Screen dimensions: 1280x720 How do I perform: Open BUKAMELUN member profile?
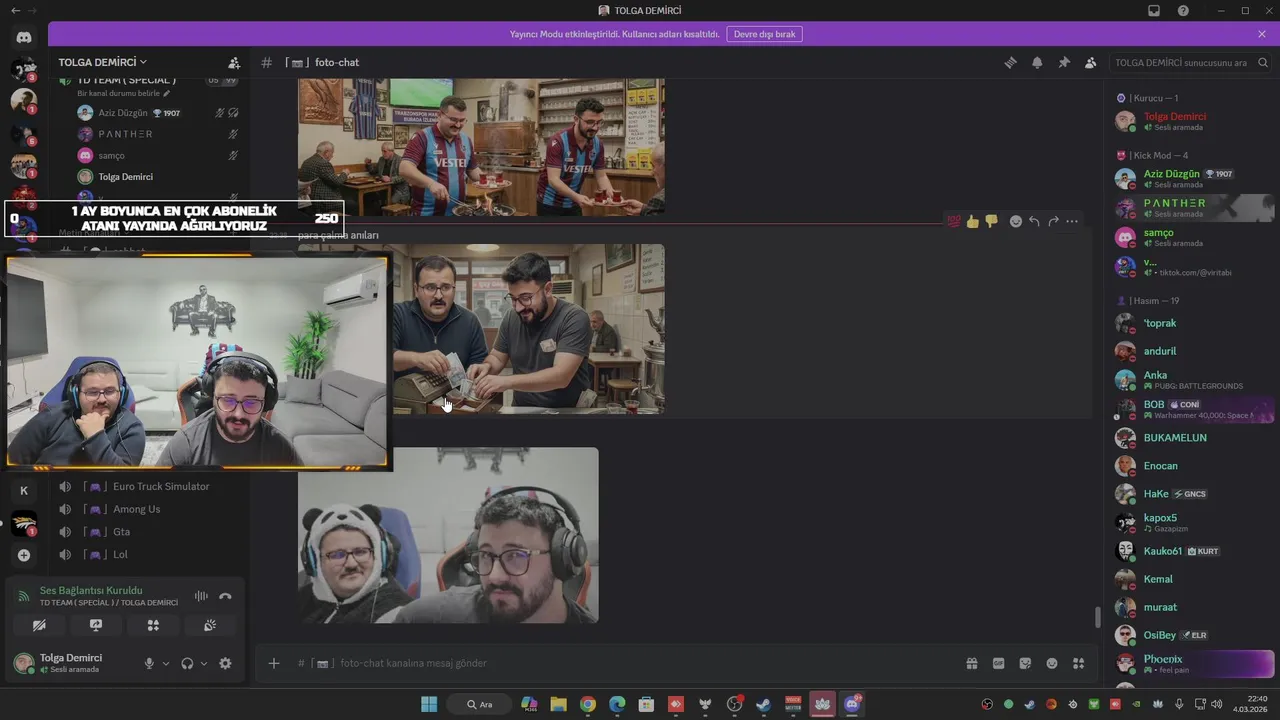1190,438
